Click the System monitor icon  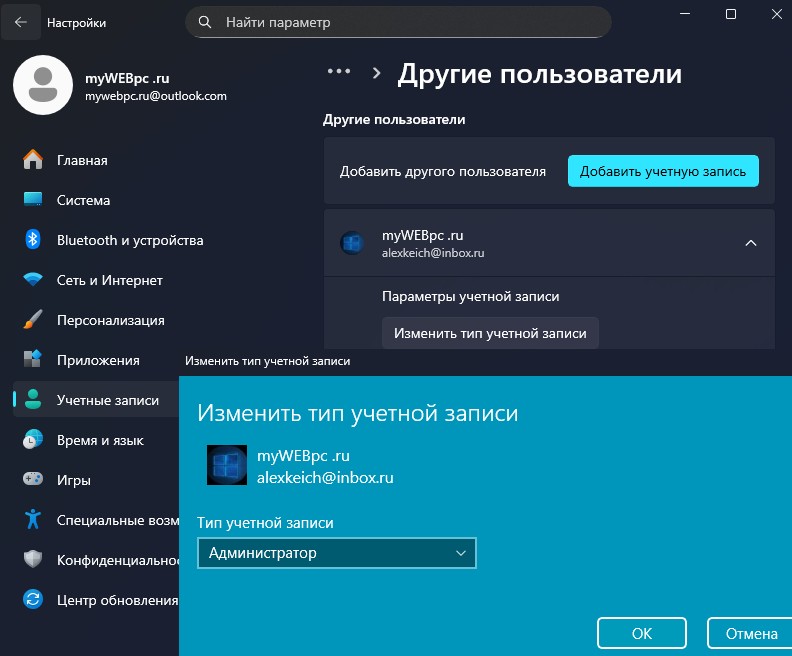pyautogui.click(x=33, y=199)
